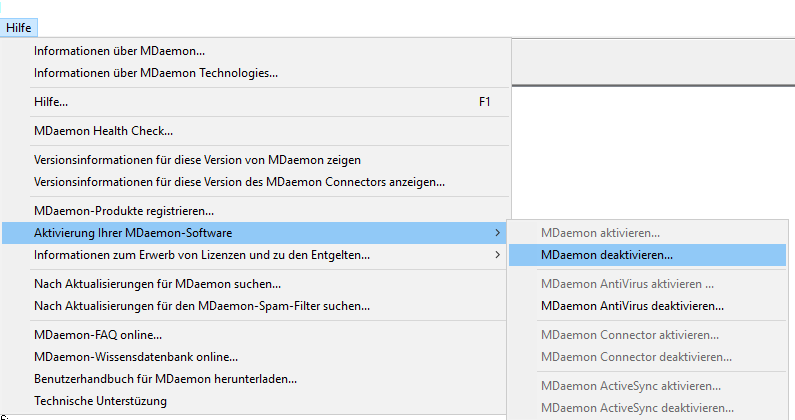Open Informationen über MDaemon Technologies
795x420 pixels.
(155, 73)
